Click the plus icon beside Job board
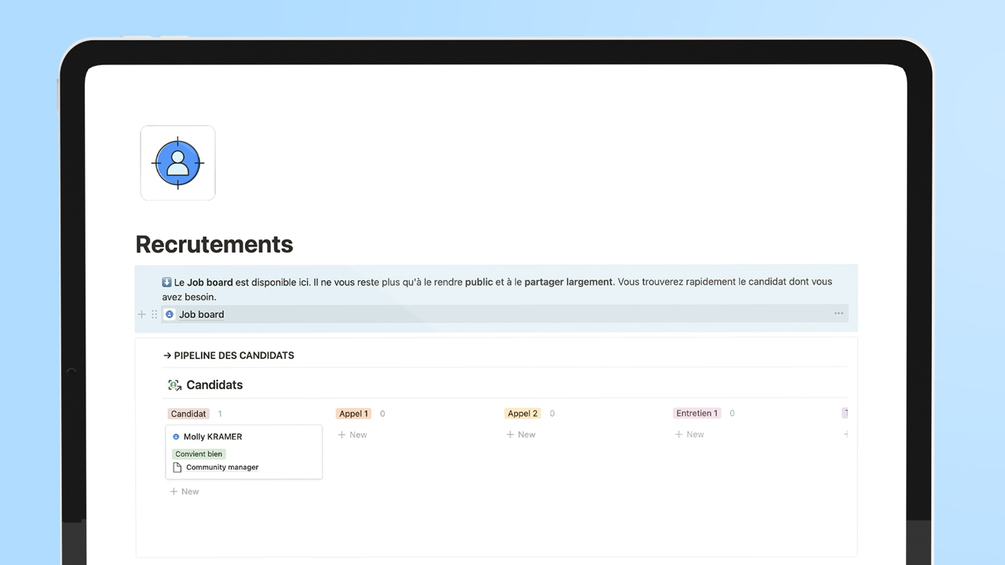The height and width of the screenshot is (565, 1005). pos(142,315)
